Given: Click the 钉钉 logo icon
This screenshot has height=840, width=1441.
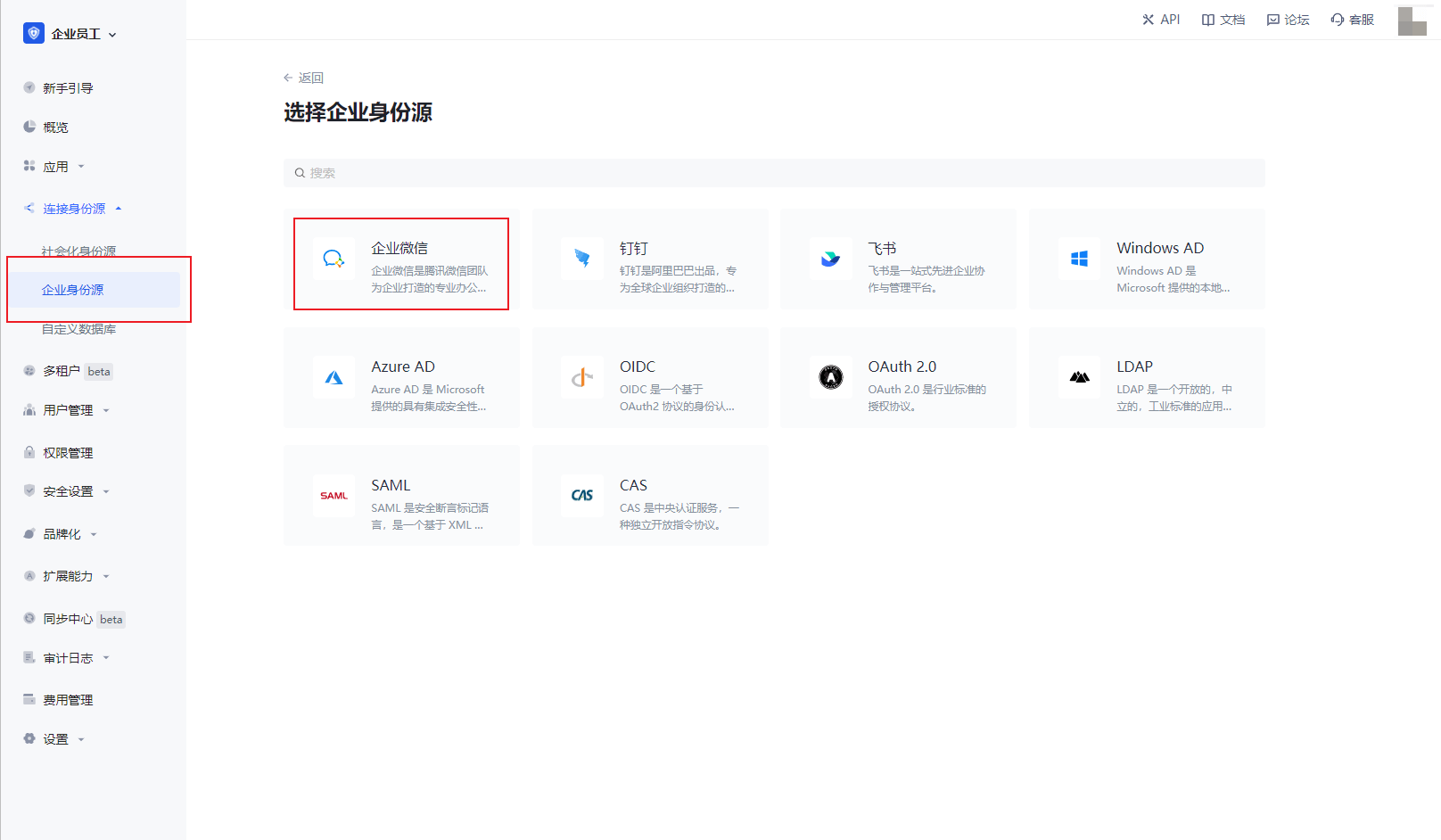Looking at the screenshot, I should pos(582,259).
